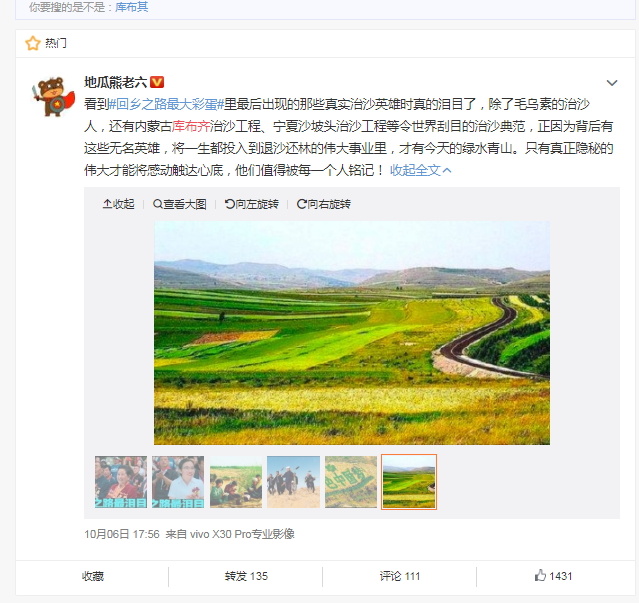Click the hot star icon beside 热门
This screenshot has width=639, height=603.
click(33, 43)
